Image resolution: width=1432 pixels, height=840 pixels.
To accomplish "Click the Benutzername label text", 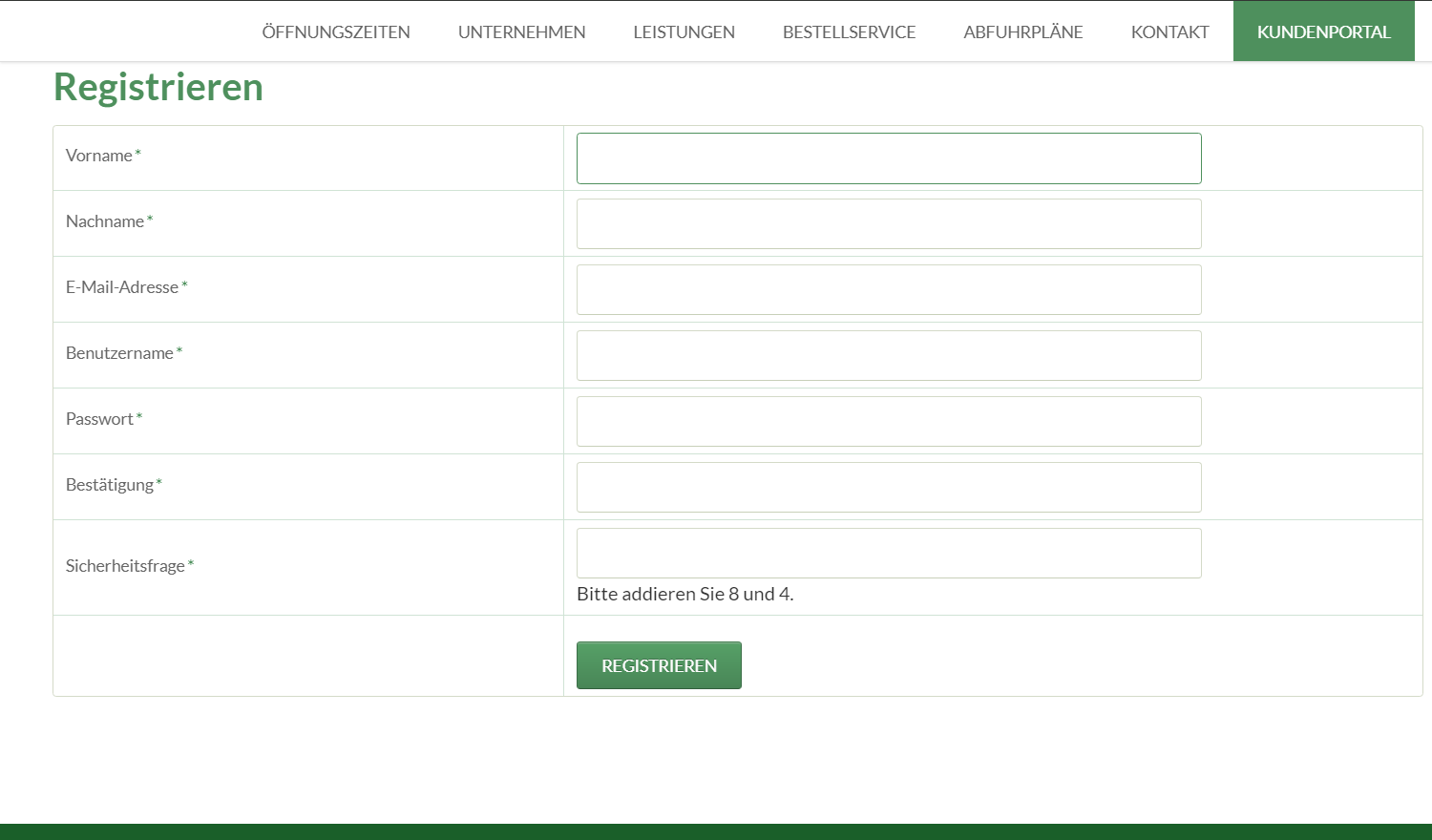I will [119, 353].
